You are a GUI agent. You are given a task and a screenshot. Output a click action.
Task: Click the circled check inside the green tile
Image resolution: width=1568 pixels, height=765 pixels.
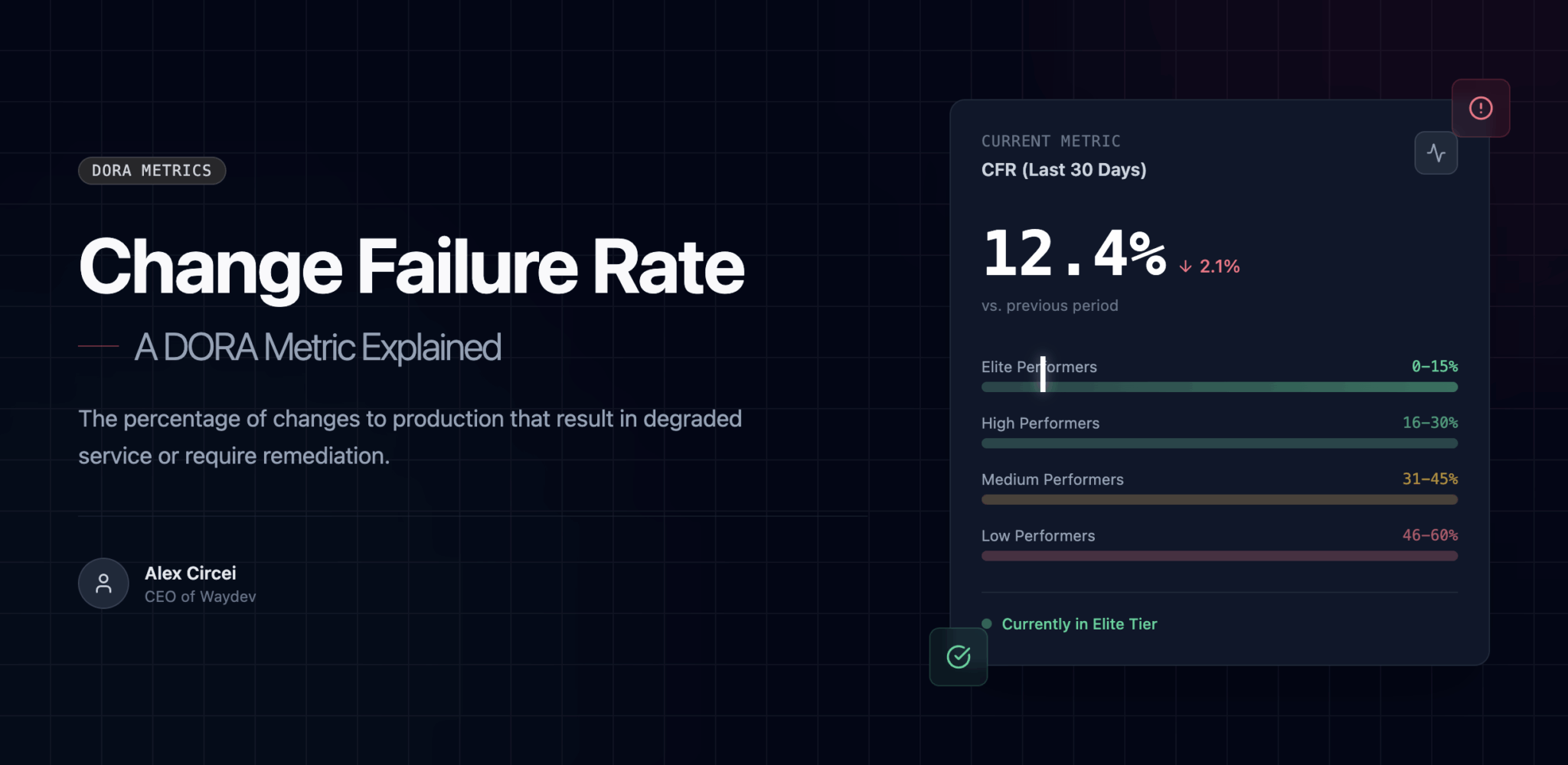coord(958,656)
